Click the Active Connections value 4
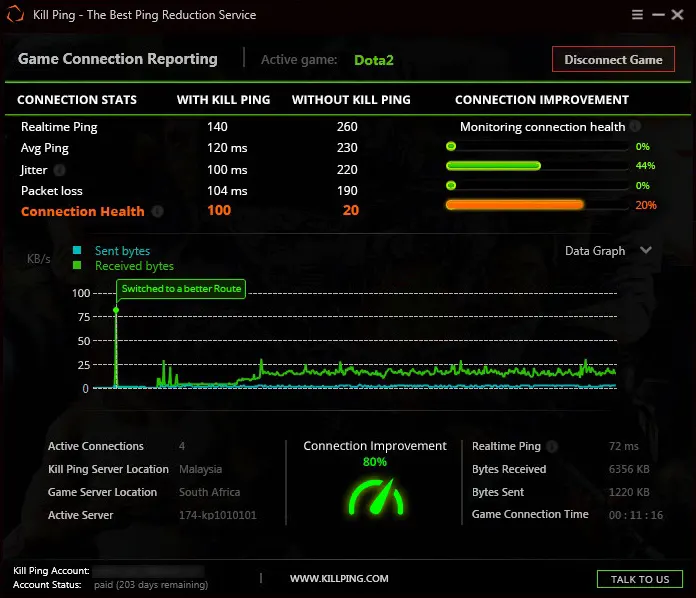 point(182,446)
